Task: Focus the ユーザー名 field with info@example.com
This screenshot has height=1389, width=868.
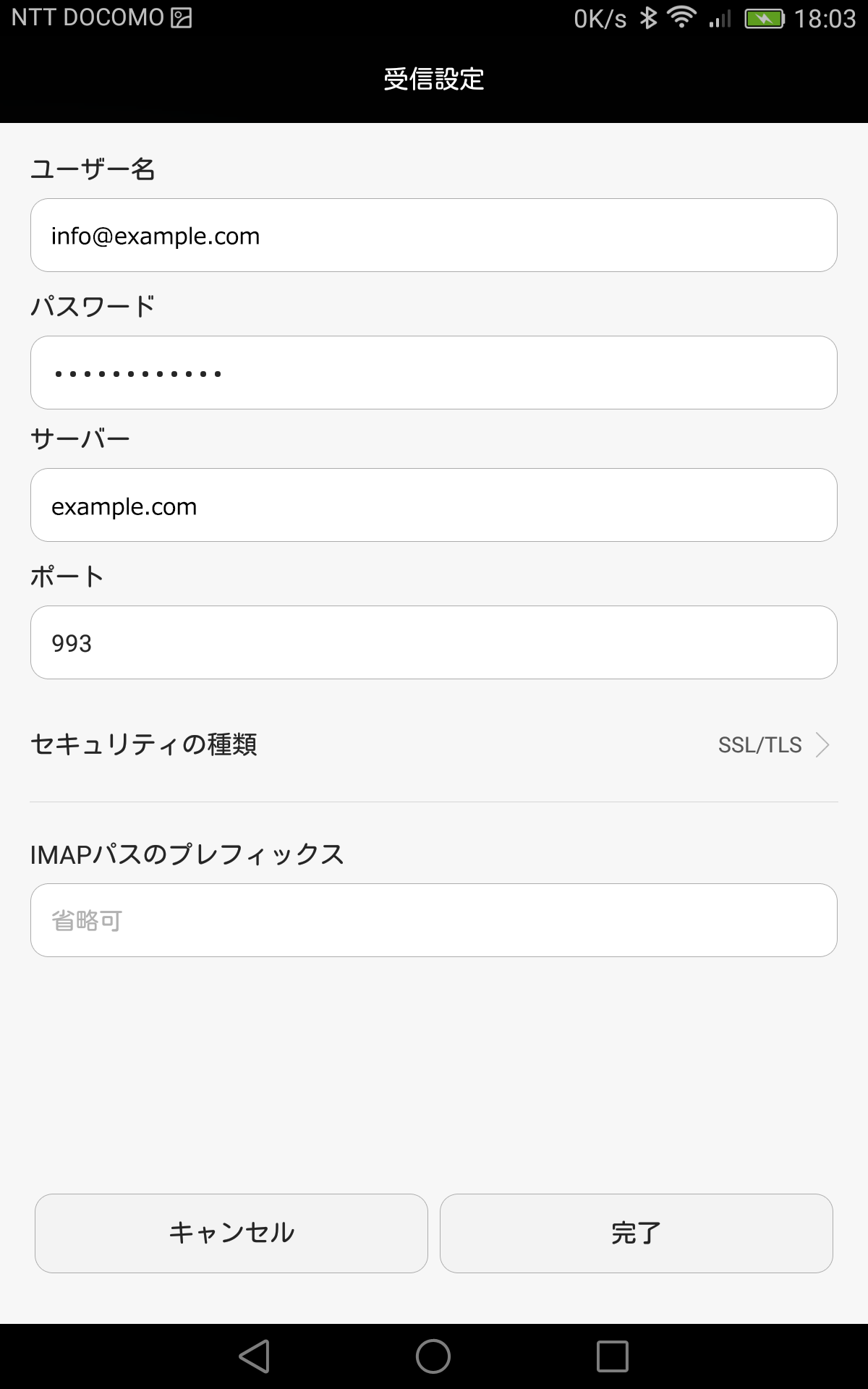Action: tap(434, 235)
